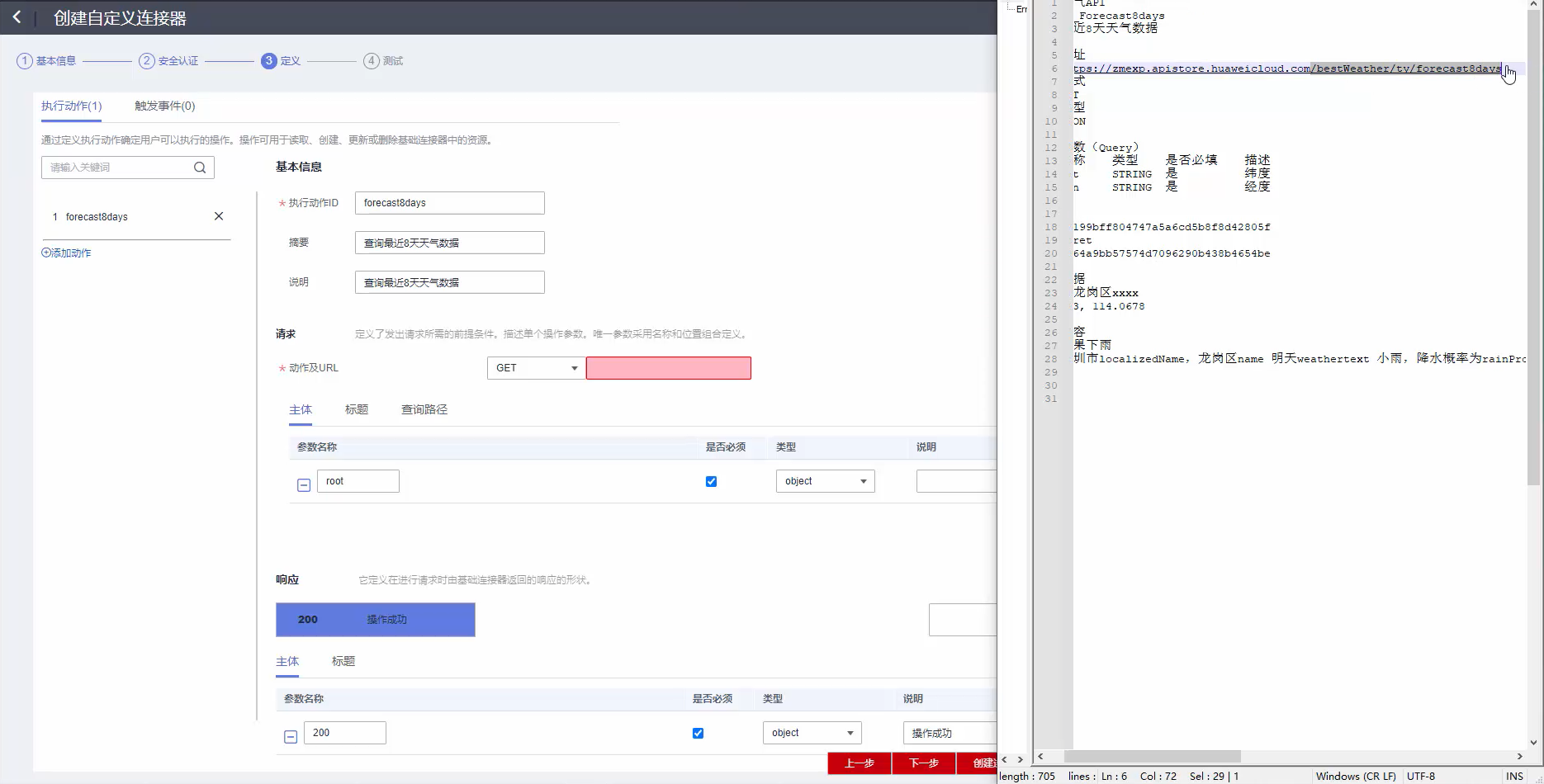
Task: Go back using the header back arrow
Action: point(17,17)
